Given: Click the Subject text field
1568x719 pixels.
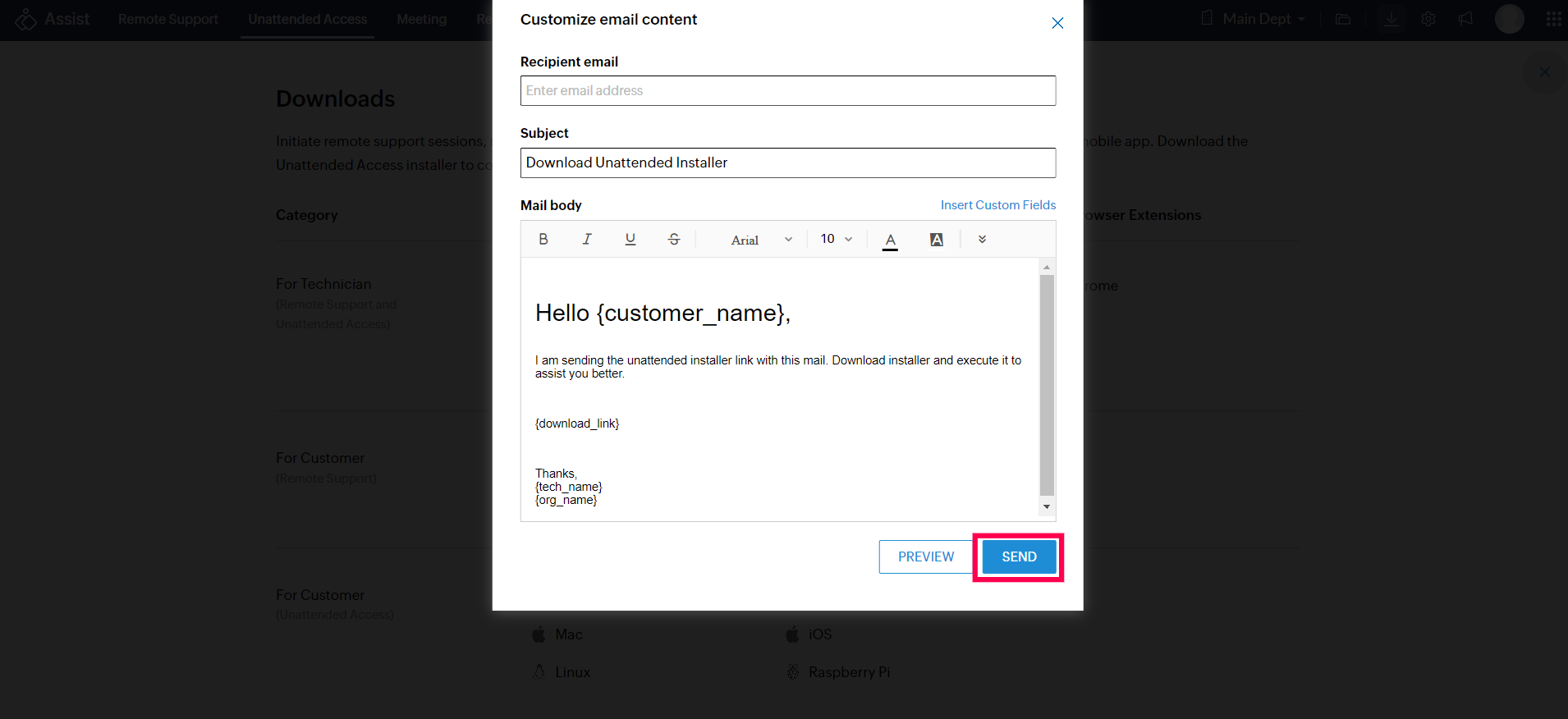Looking at the screenshot, I should click(x=787, y=163).
